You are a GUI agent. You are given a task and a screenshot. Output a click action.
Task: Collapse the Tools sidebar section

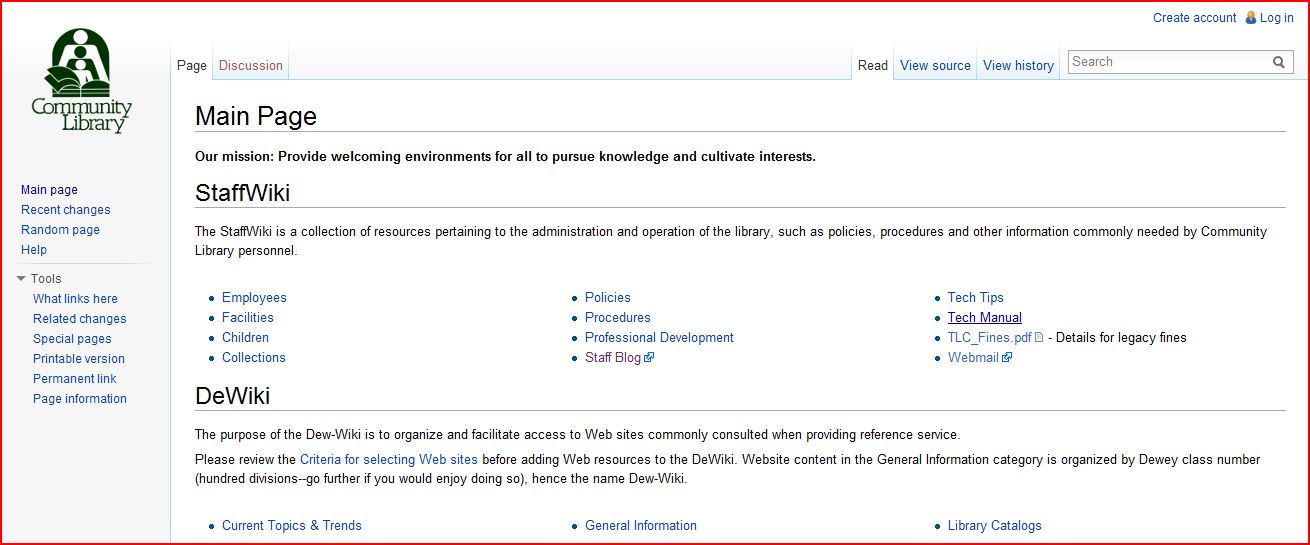click(x=22, y=279)
